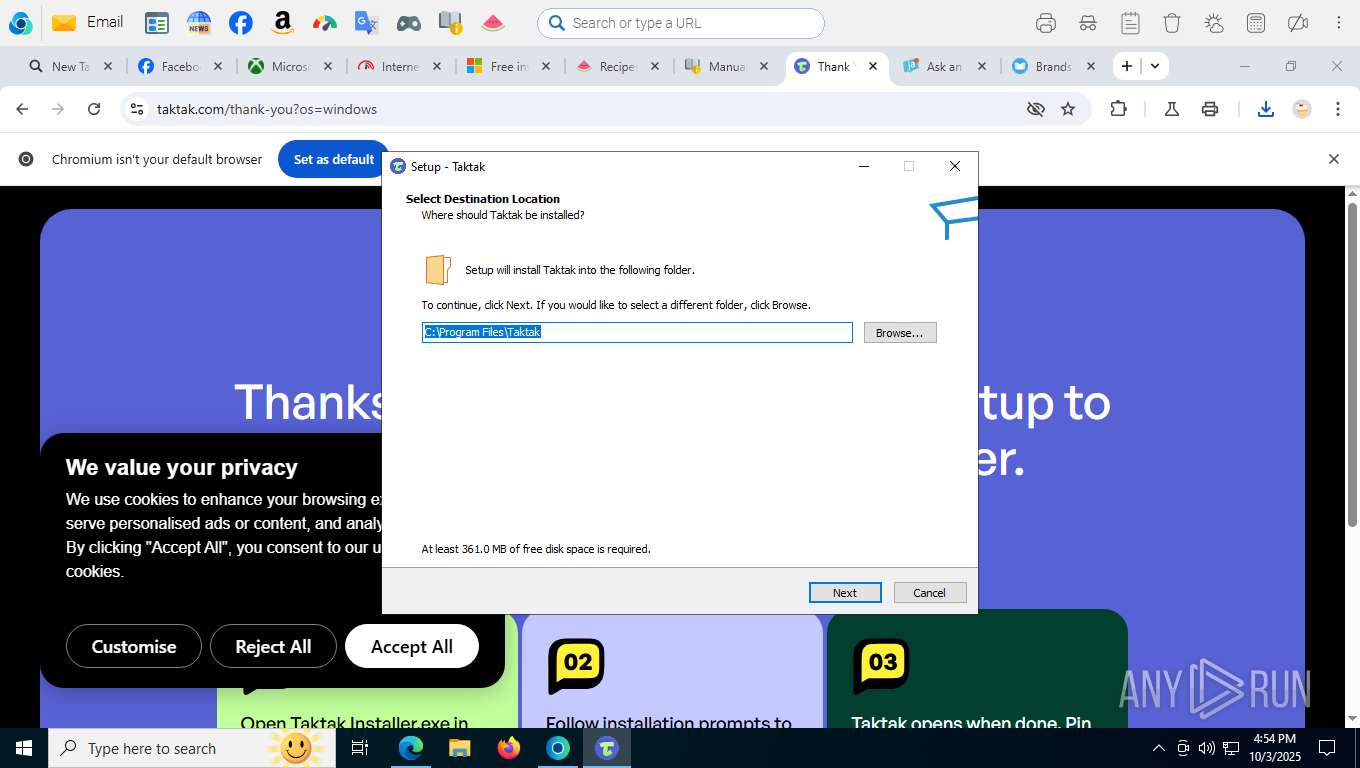Open Task View on the taskbar

tap(361, 748)
